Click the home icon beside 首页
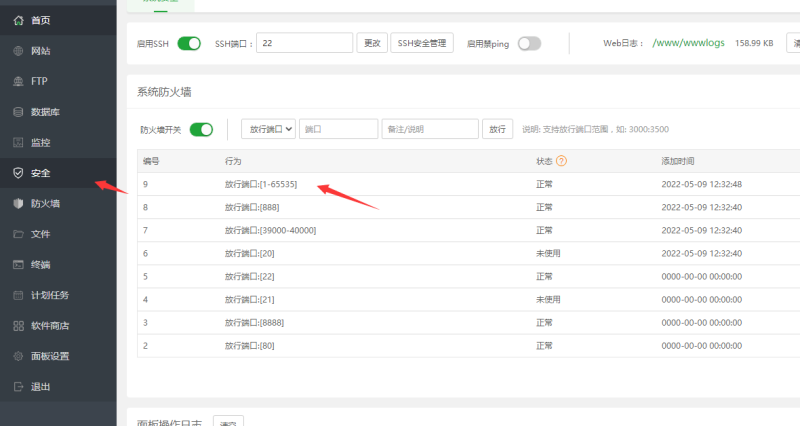 (x=17, y=20)
